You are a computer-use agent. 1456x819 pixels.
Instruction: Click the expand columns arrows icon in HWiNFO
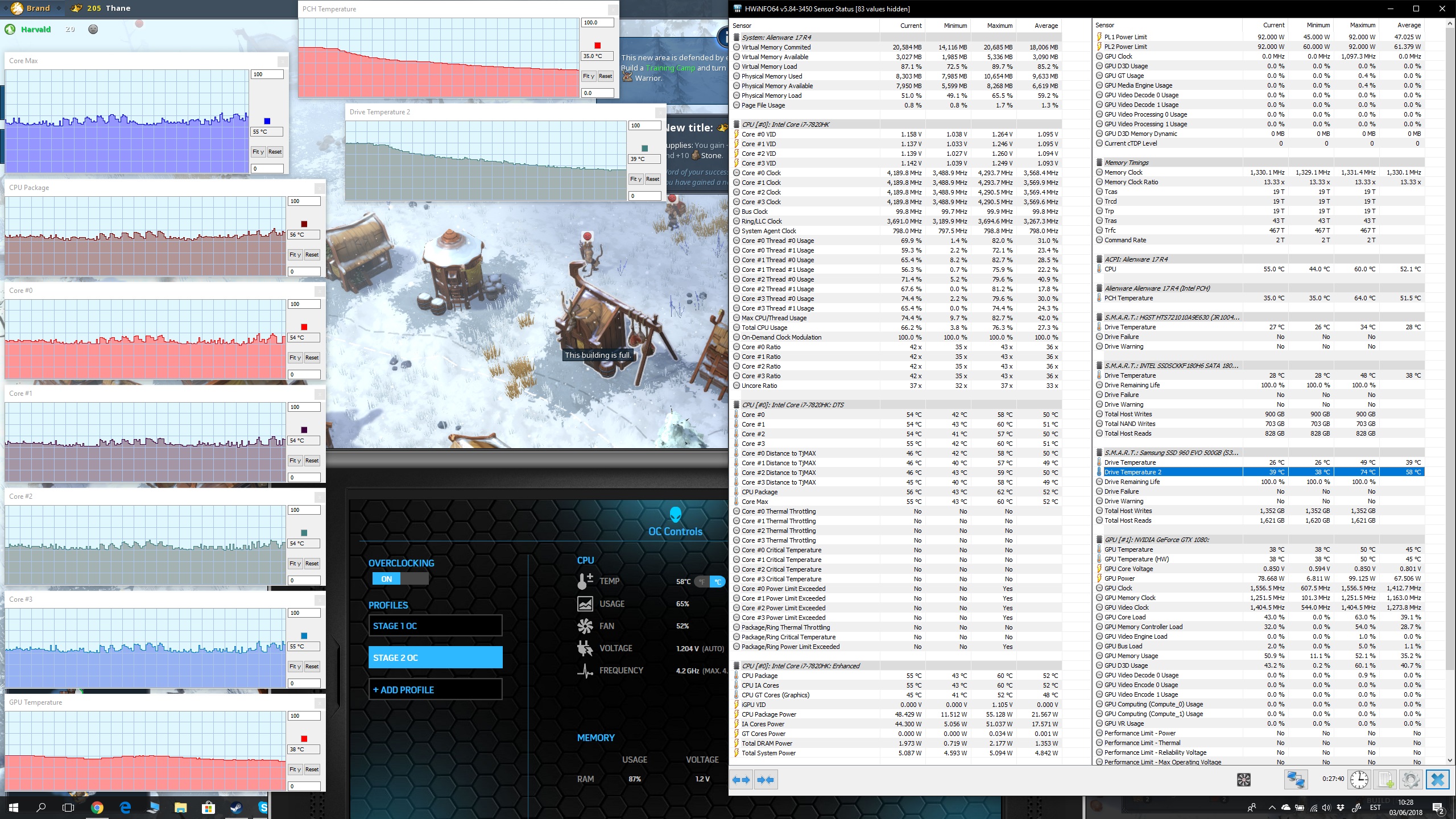click(741, 780)
